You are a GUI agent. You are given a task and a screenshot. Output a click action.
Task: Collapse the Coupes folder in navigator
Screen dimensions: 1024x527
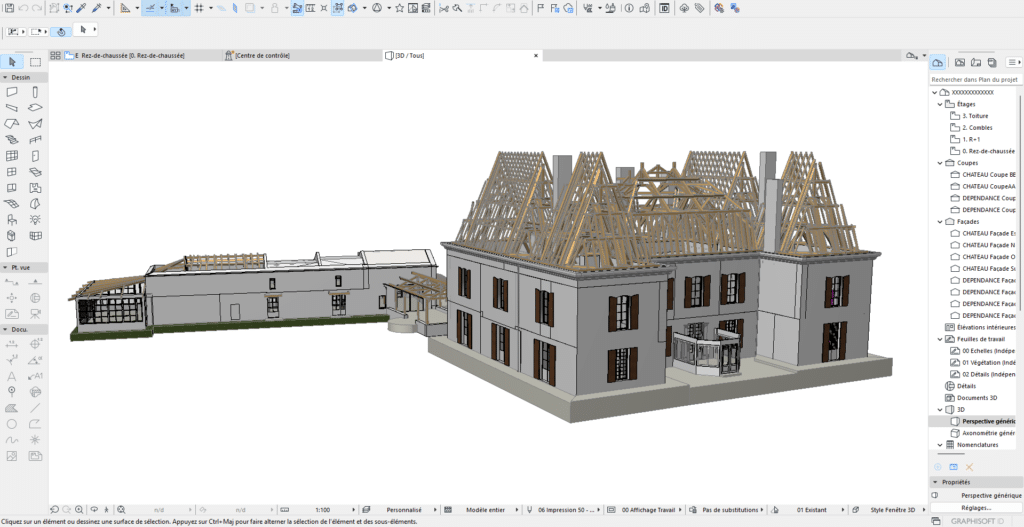click(x=940, y=163)
